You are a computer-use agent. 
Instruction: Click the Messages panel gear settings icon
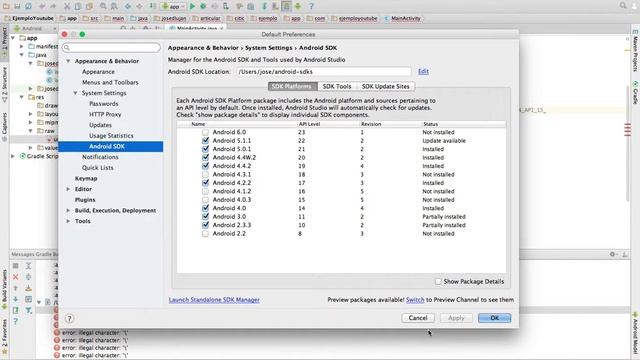pos(612,254)
